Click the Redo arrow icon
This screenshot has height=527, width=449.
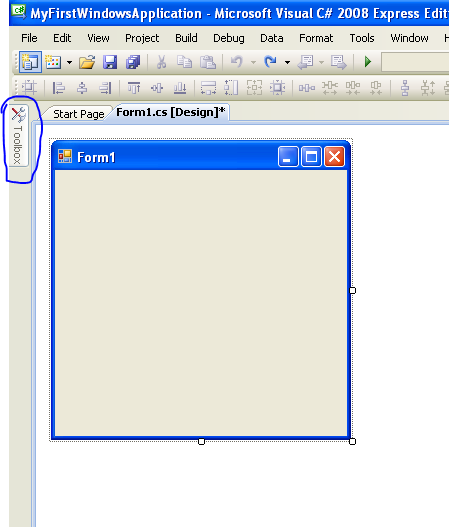[x=271, y=62]
